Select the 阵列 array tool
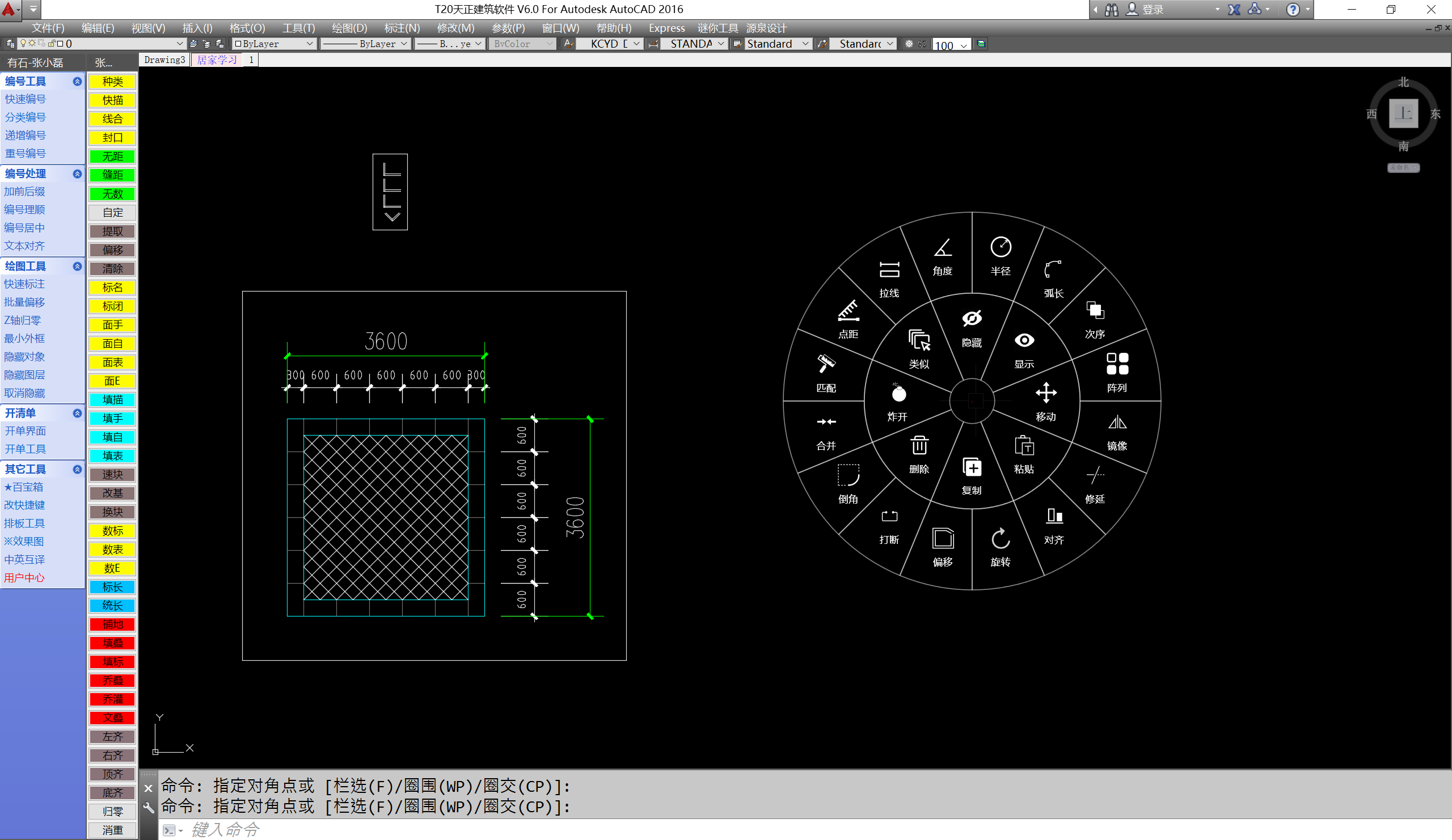This screenshot has height=840, width=1452. coord(1117,373)
